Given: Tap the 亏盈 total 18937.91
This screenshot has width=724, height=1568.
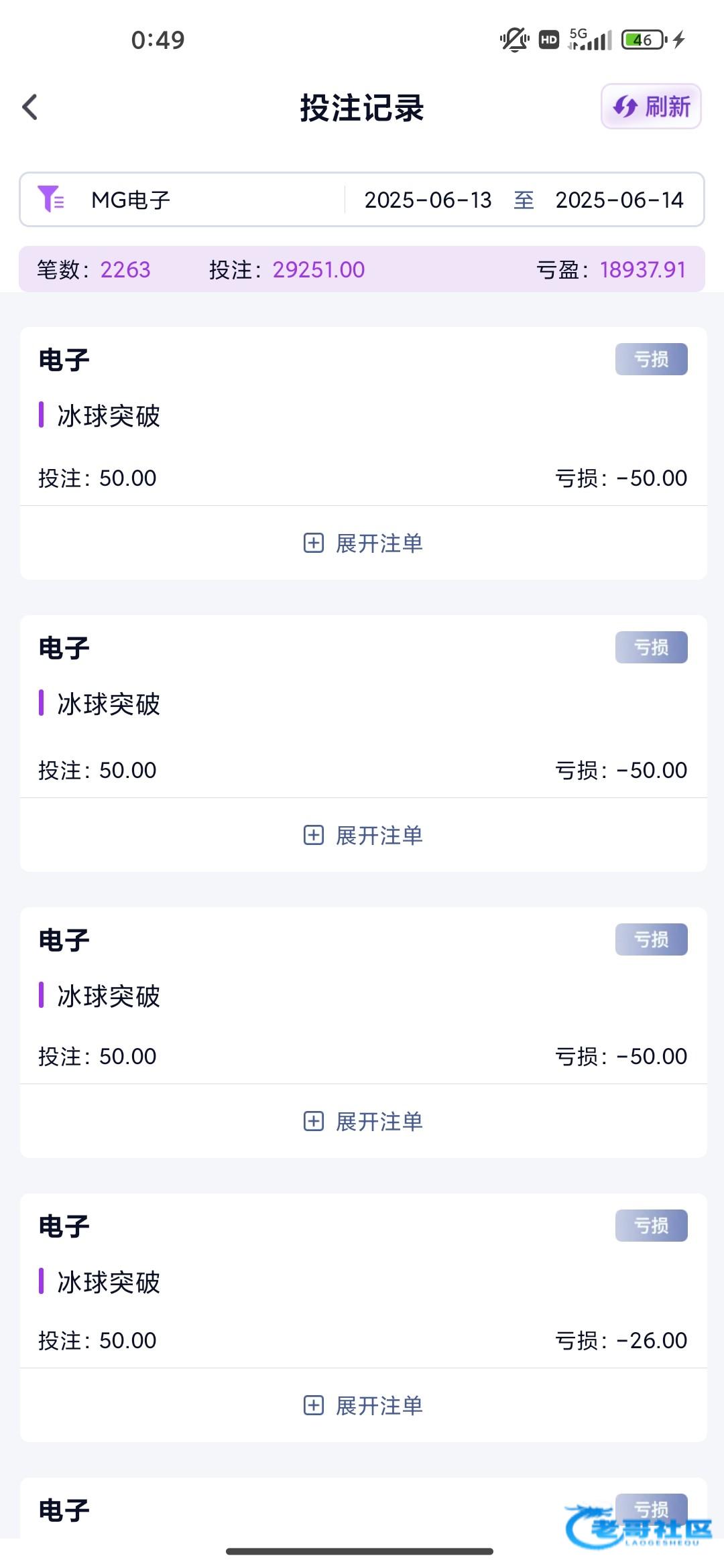Looking at the screenshot, I should [x=642, y=269].
